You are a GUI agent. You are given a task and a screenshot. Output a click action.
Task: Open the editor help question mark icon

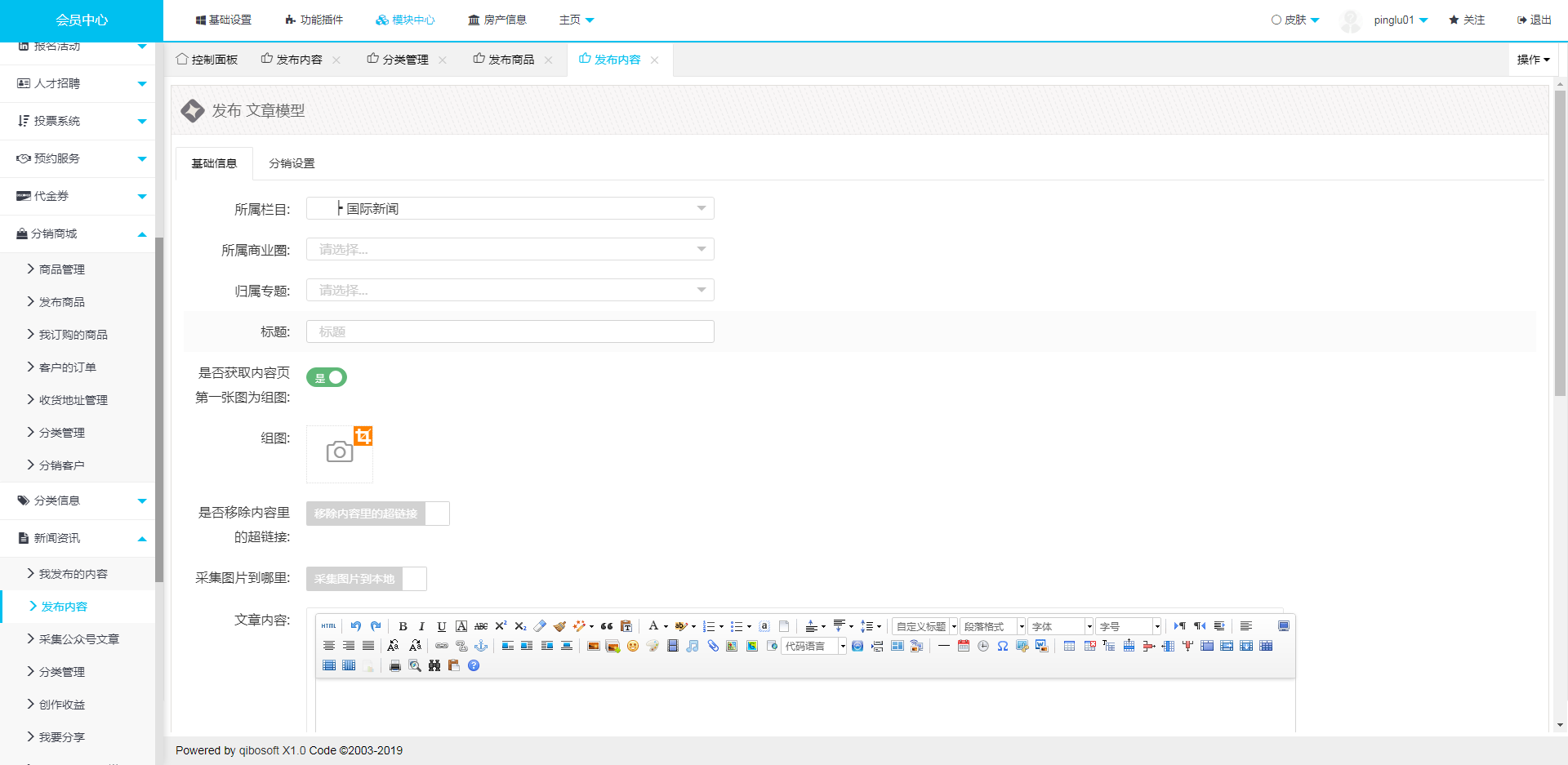[x=474, y=665]
